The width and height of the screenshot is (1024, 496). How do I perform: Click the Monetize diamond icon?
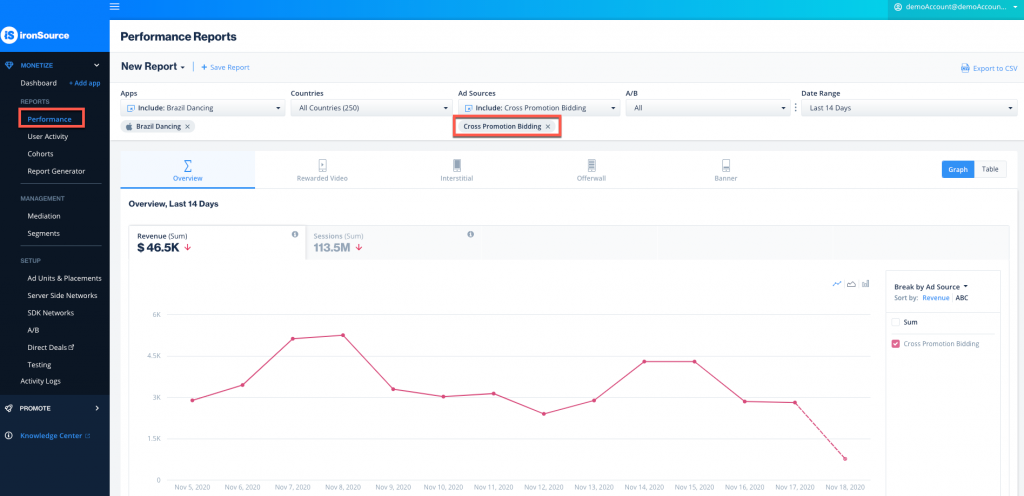coord(8,65)
